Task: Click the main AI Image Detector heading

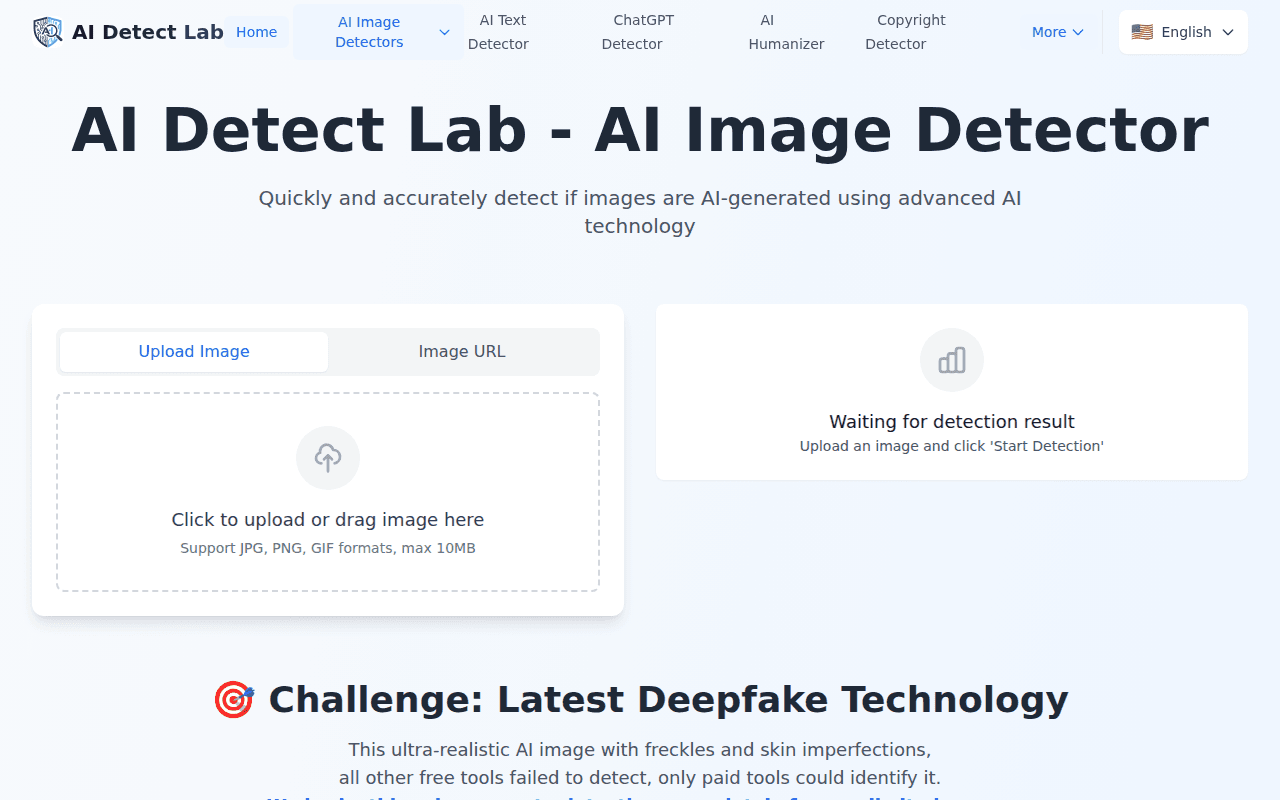Action: click(640, 130)
